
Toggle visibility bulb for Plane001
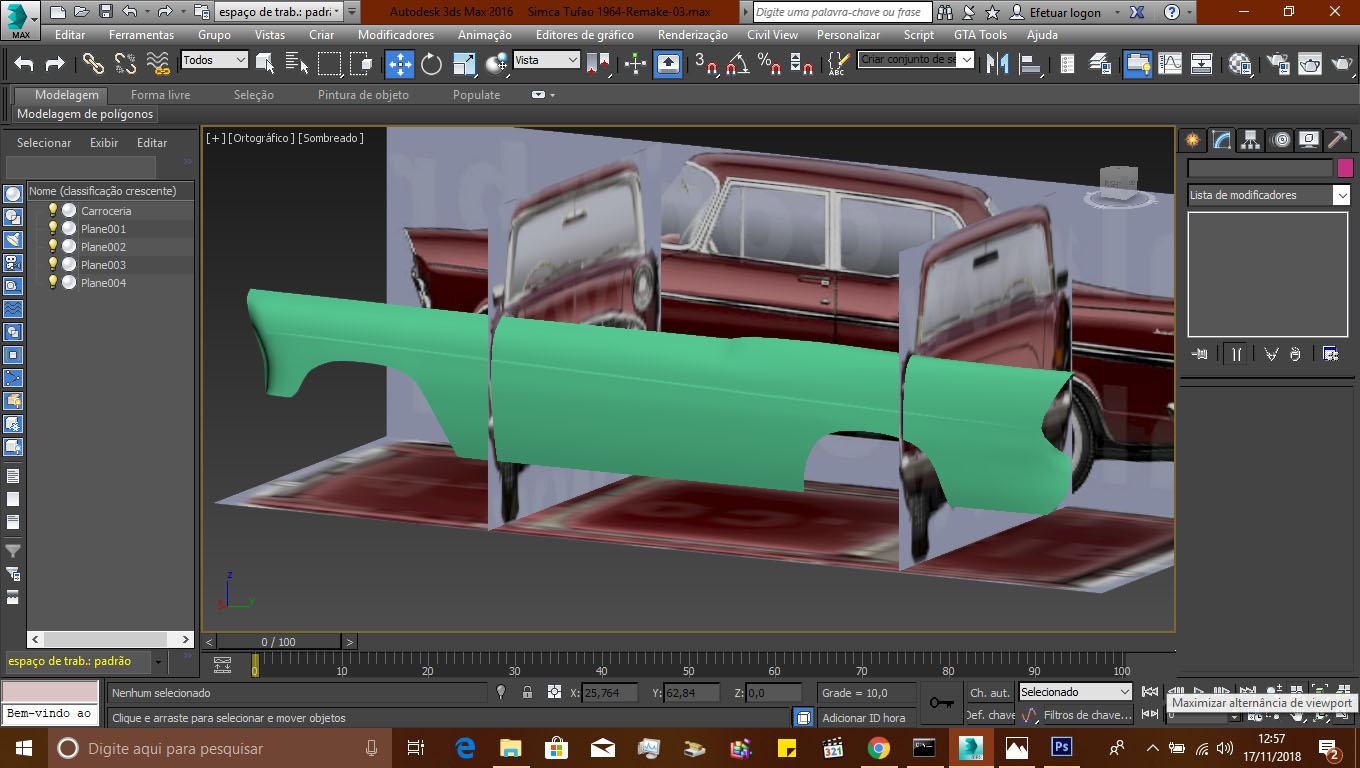click(x=53, y=229)
